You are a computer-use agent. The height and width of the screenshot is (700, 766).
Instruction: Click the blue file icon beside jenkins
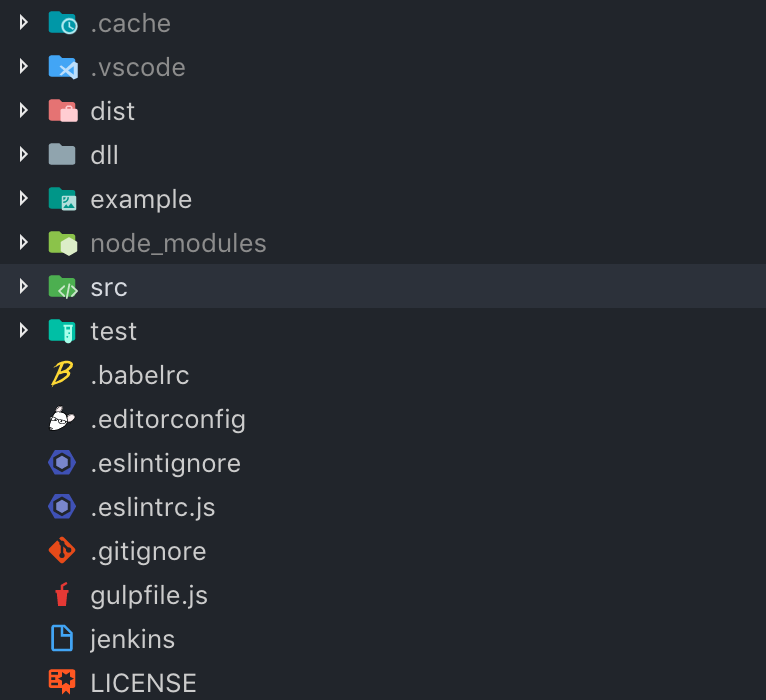pos(62,638)
